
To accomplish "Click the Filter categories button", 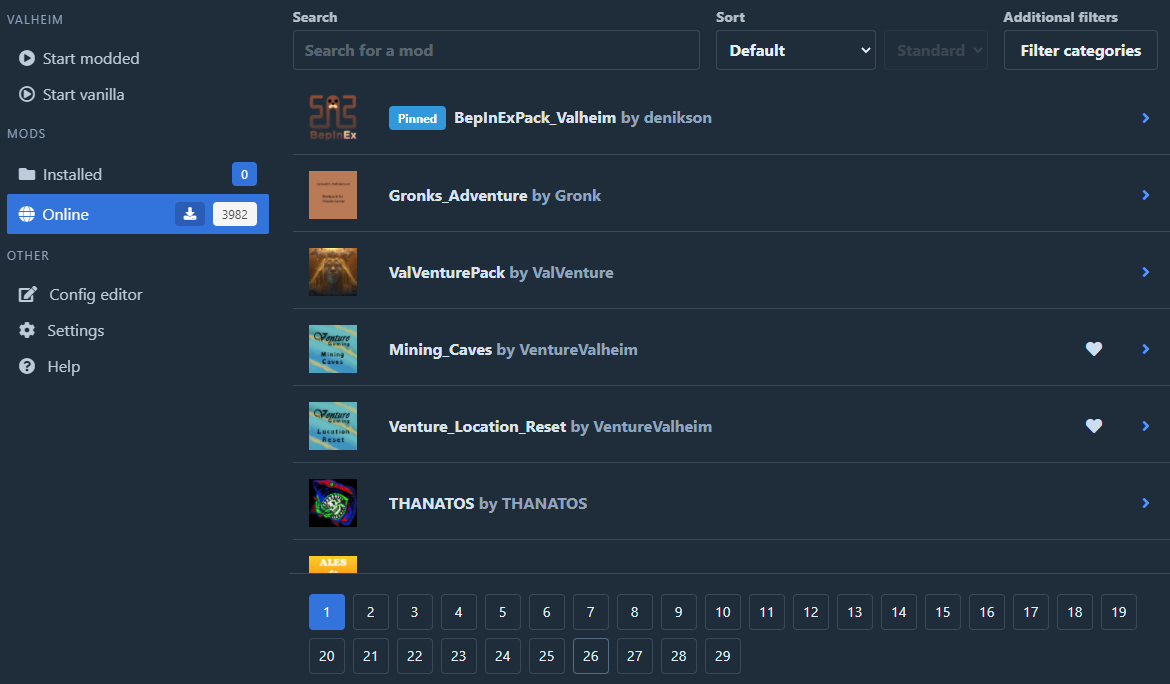I will click(x=1080, y=50).
